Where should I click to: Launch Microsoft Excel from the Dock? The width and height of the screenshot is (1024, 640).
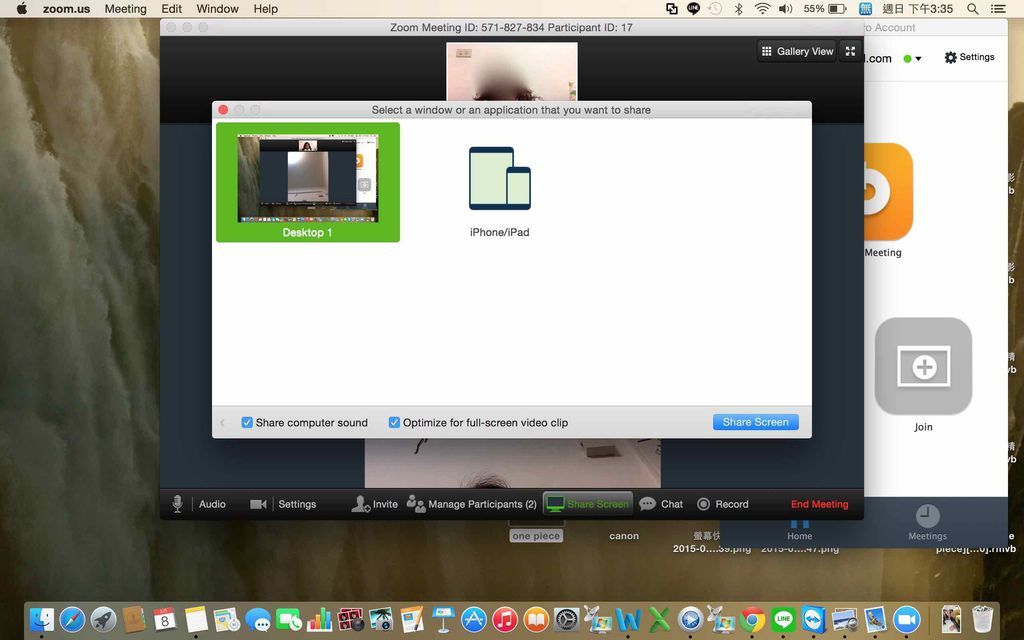[659, 619]
